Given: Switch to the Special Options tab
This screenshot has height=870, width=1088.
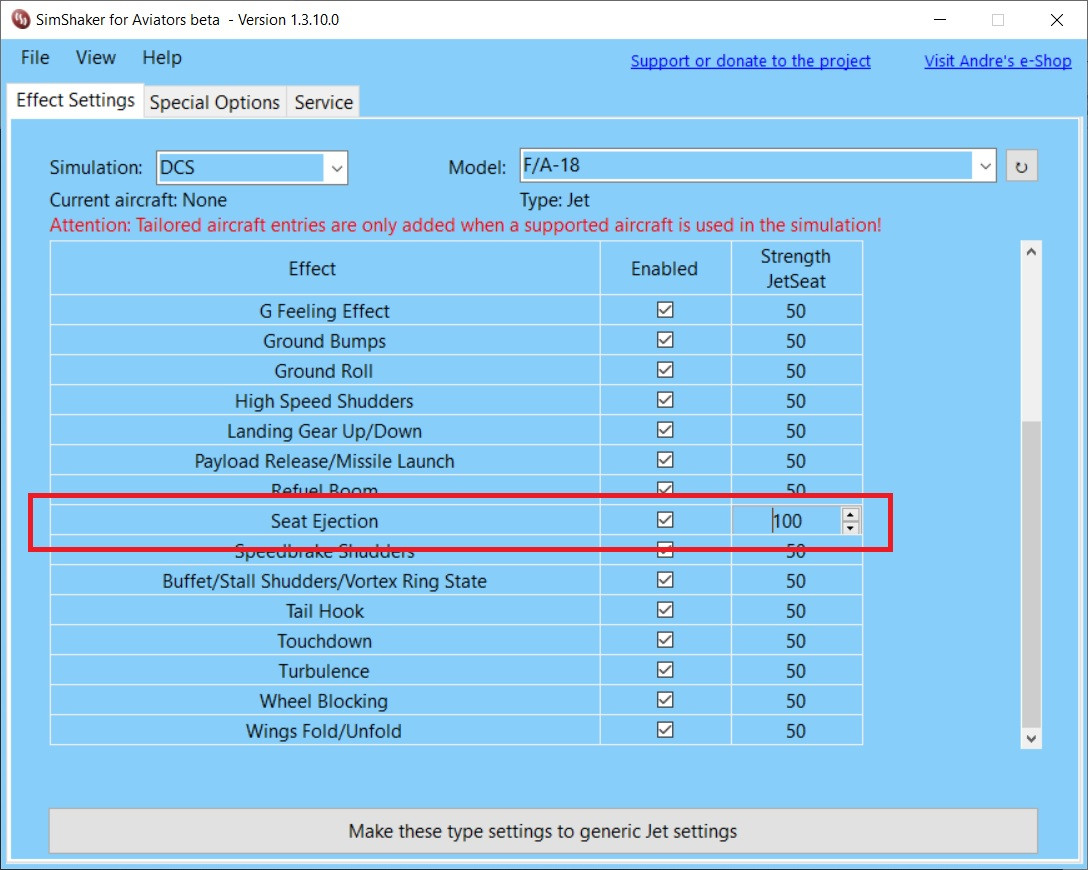Looking at the screenshot, I should click(214, 102).
